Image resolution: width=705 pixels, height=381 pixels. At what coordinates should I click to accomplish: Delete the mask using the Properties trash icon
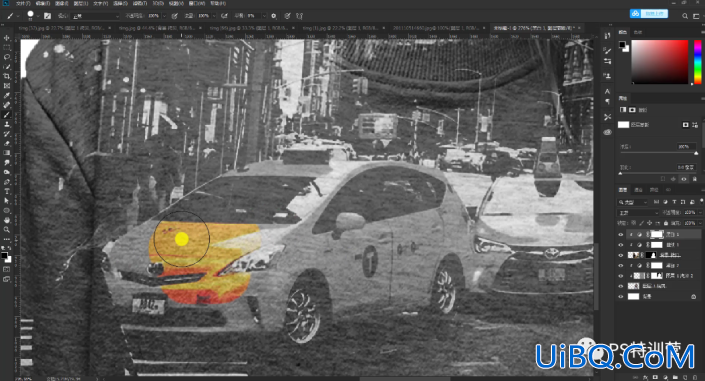tap(694, 179)
